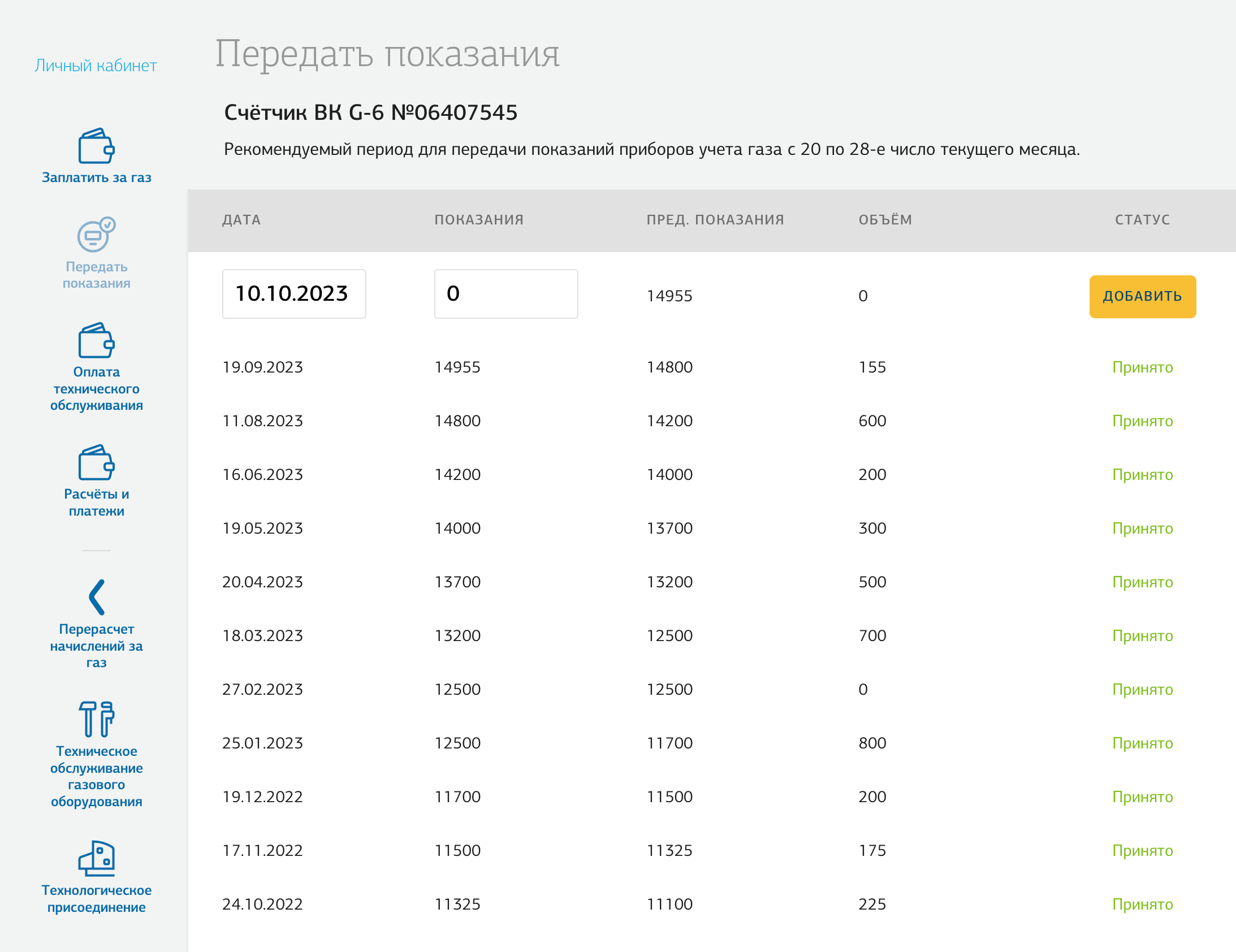Click the ДАТА column header
Viewport: 1236px width, 952px height.
tap(241, 219)
